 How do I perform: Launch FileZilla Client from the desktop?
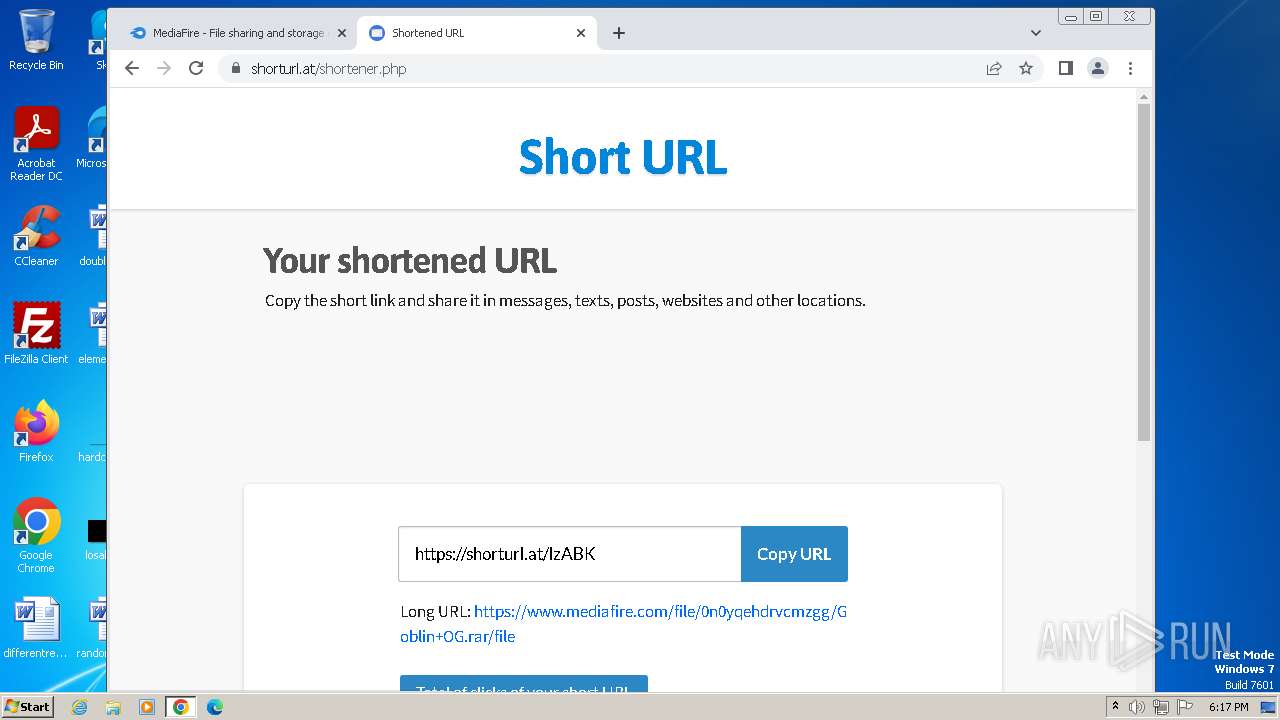pos(36,334)
